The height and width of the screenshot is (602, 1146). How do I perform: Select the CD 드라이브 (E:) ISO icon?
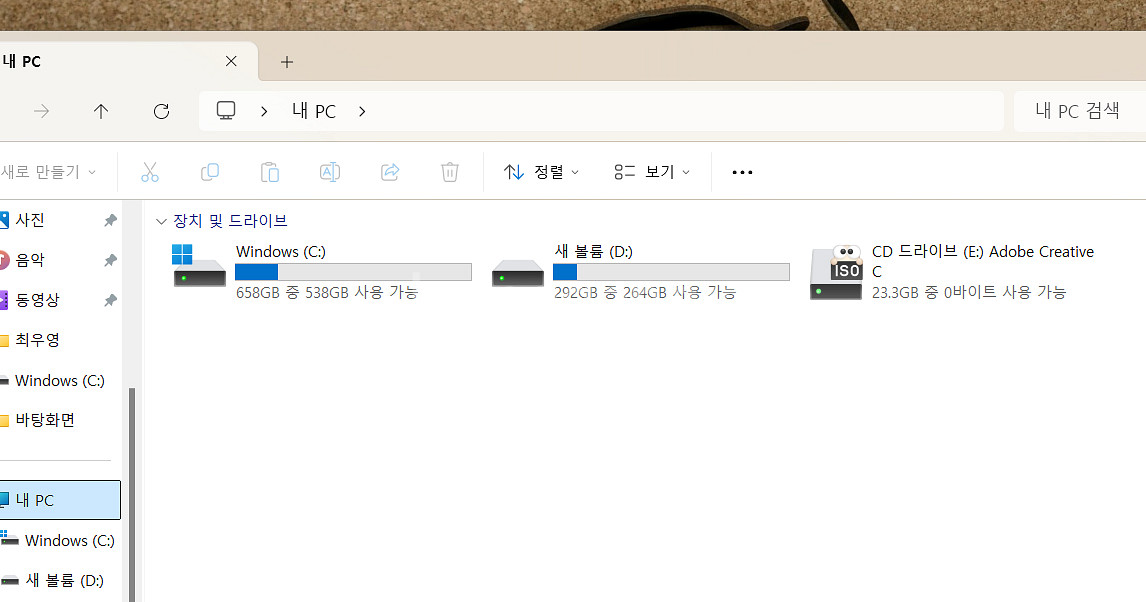tap(836, 273)
